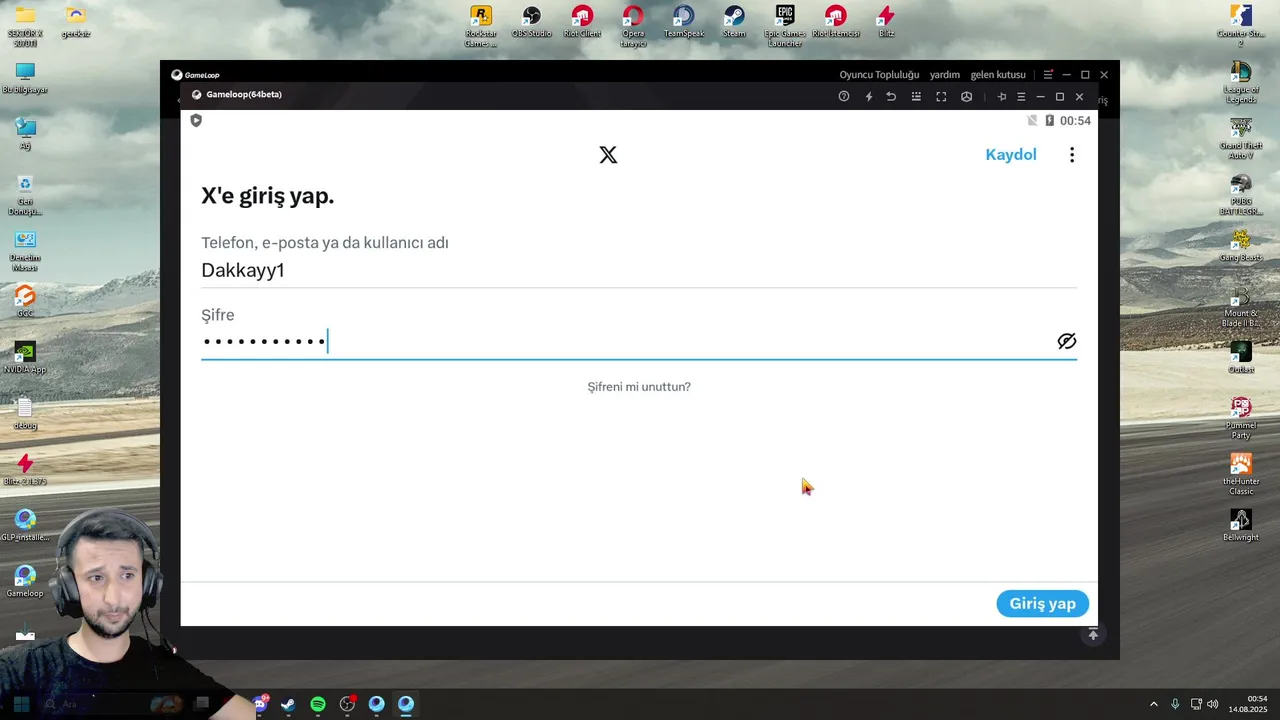This screenshot has width=1280, height=720.
Task: Open OBS Studio from the taskbar
Action: click(347, 704)
